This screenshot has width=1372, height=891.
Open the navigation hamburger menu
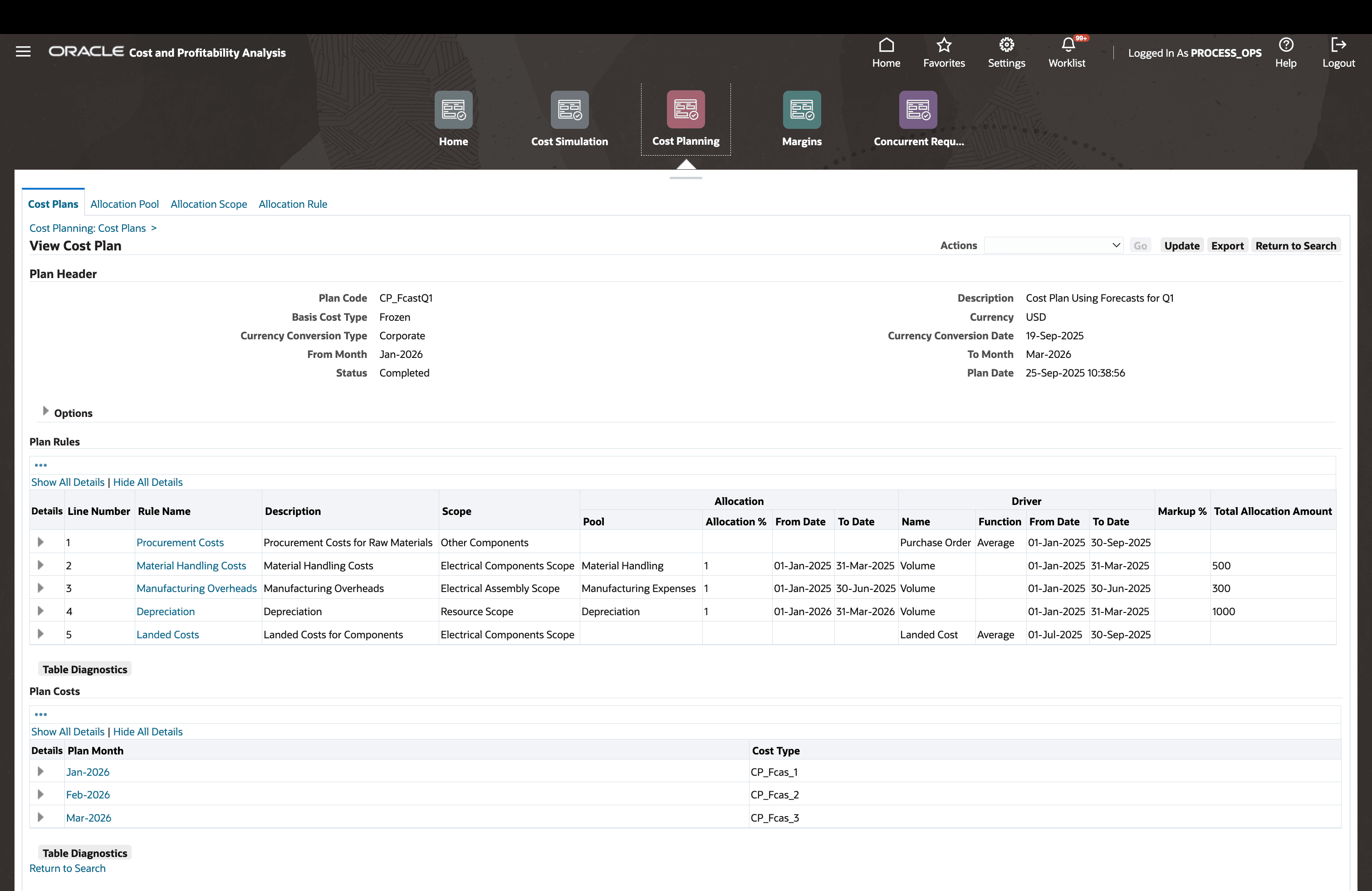pyautogui.click(x=23, y=51)
